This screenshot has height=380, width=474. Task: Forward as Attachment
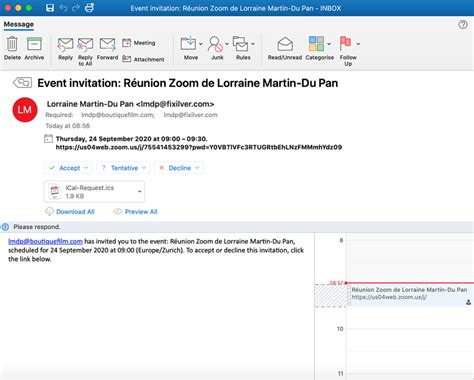coord(143,59)
